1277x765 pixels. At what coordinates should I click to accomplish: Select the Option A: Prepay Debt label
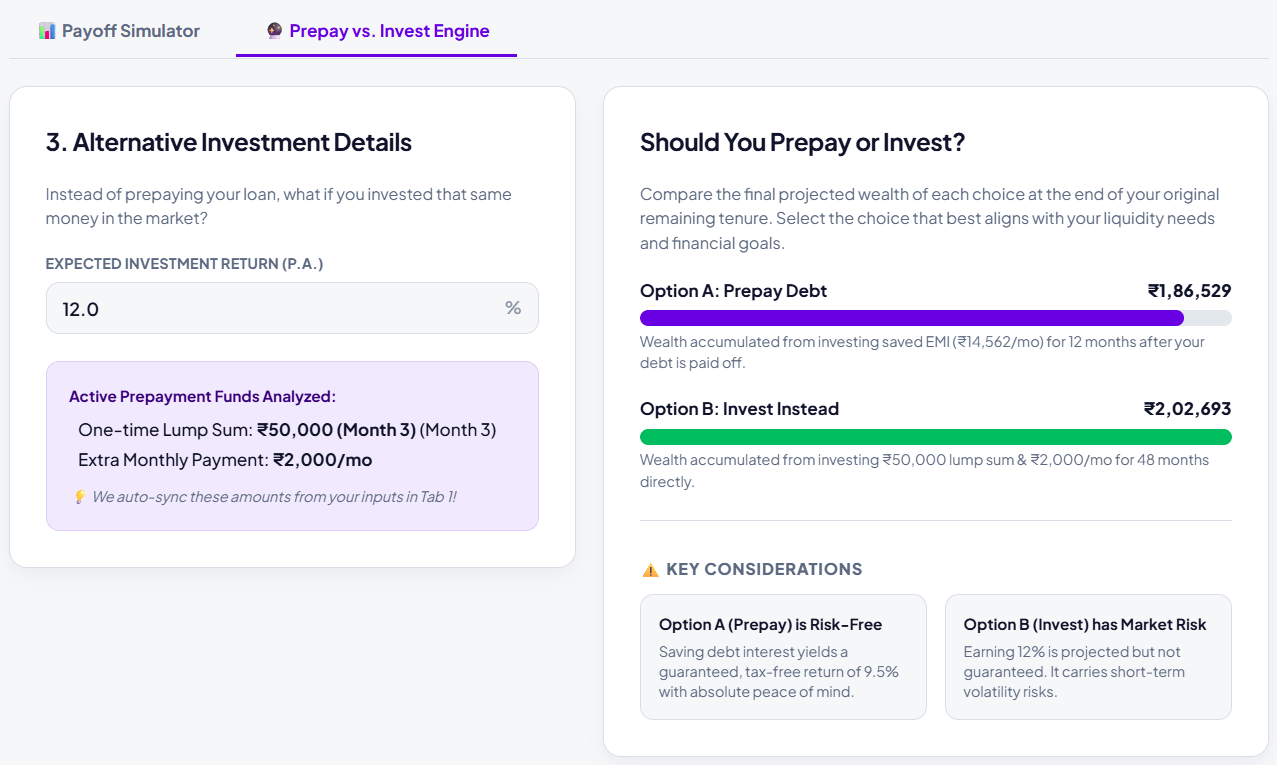[734, 291]
